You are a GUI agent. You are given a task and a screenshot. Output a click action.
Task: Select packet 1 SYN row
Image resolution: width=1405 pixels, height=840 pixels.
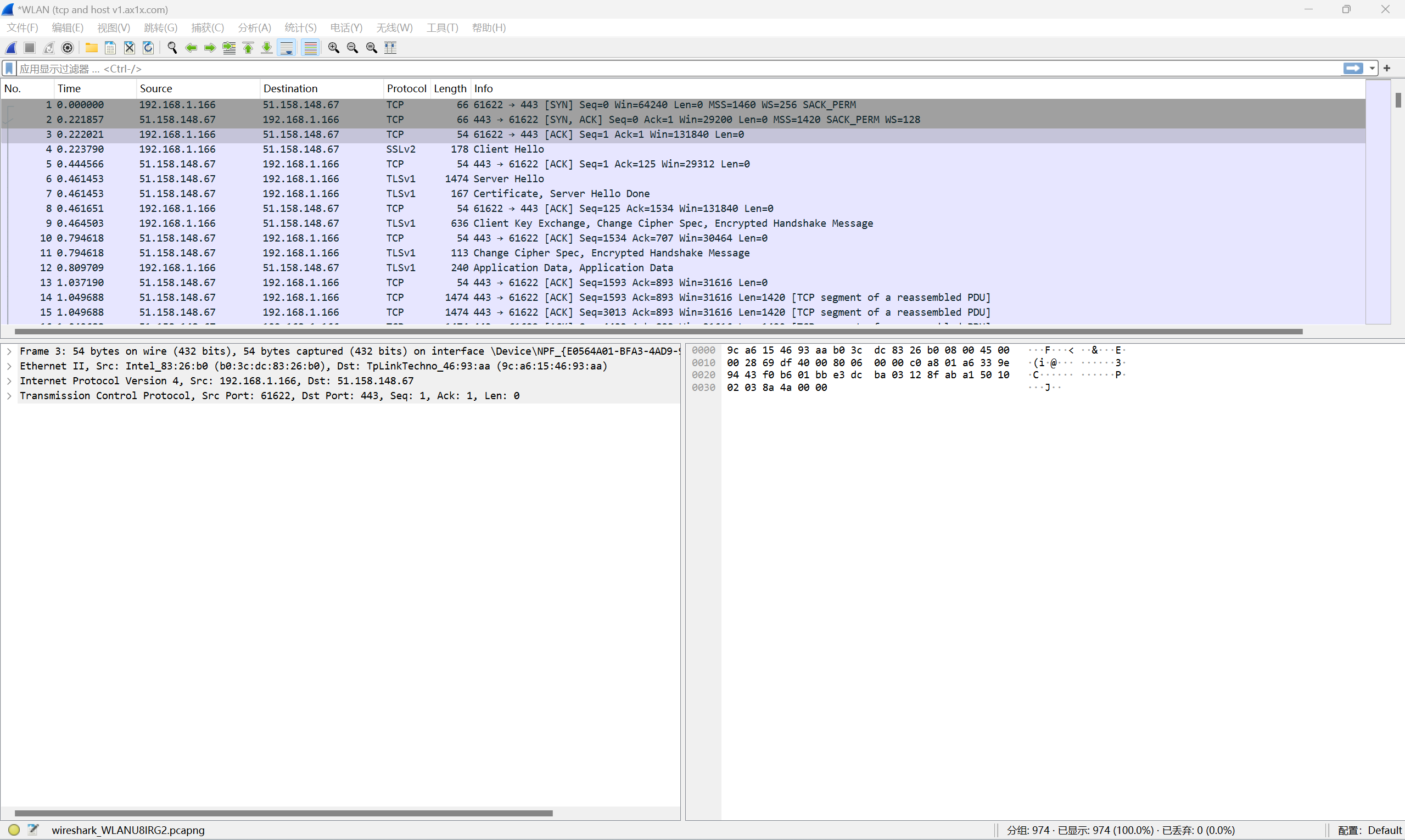[682, 105]
